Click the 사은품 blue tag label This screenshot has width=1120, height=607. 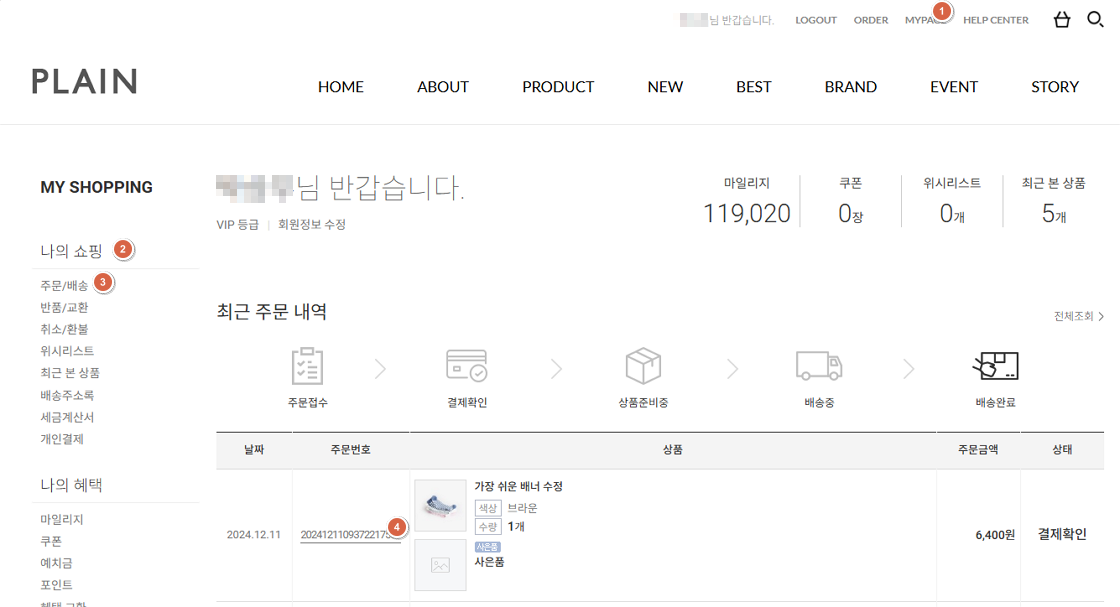488,547
